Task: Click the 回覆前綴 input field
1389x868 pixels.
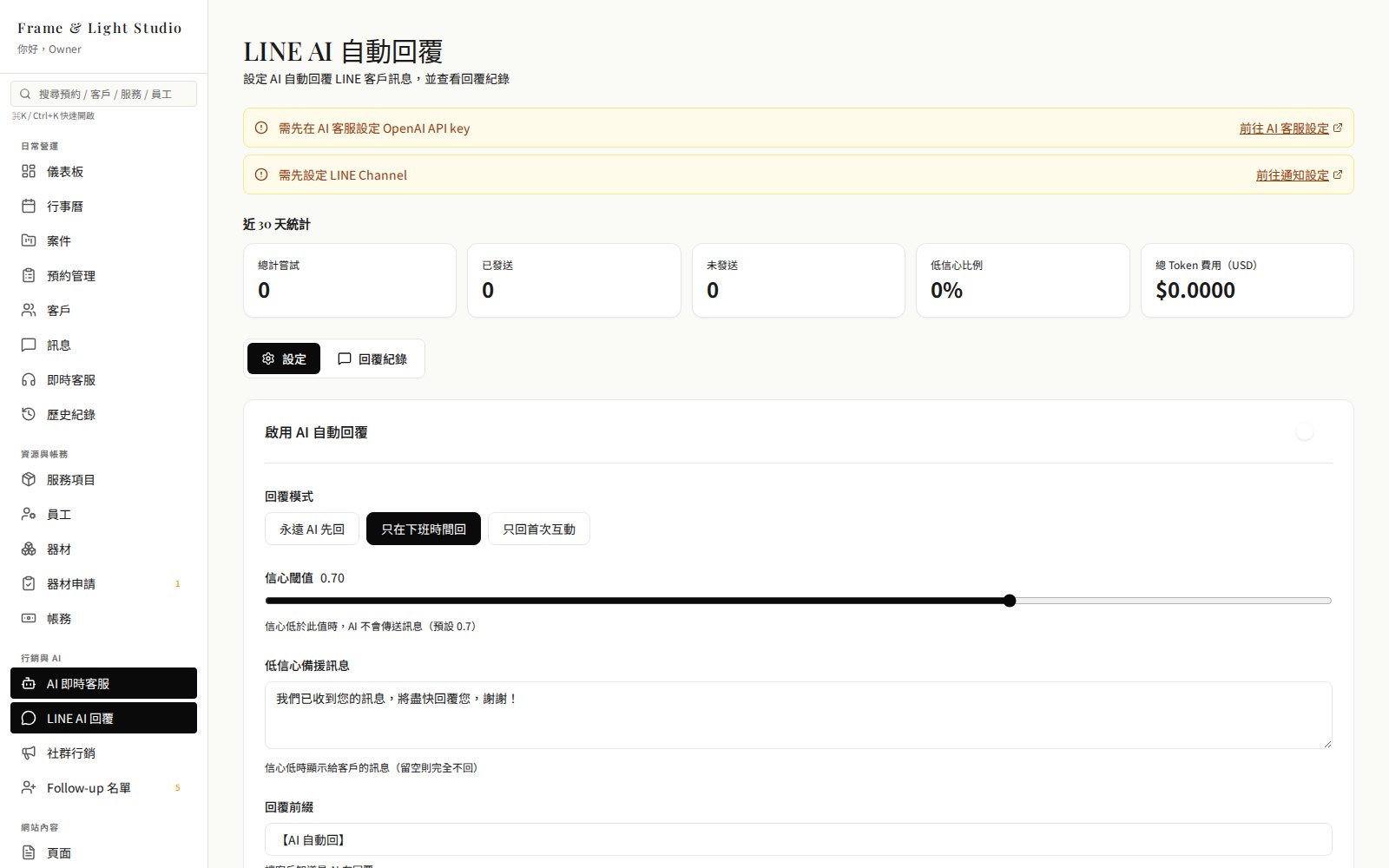Action: pyautogui.click(x=798, y=839)
